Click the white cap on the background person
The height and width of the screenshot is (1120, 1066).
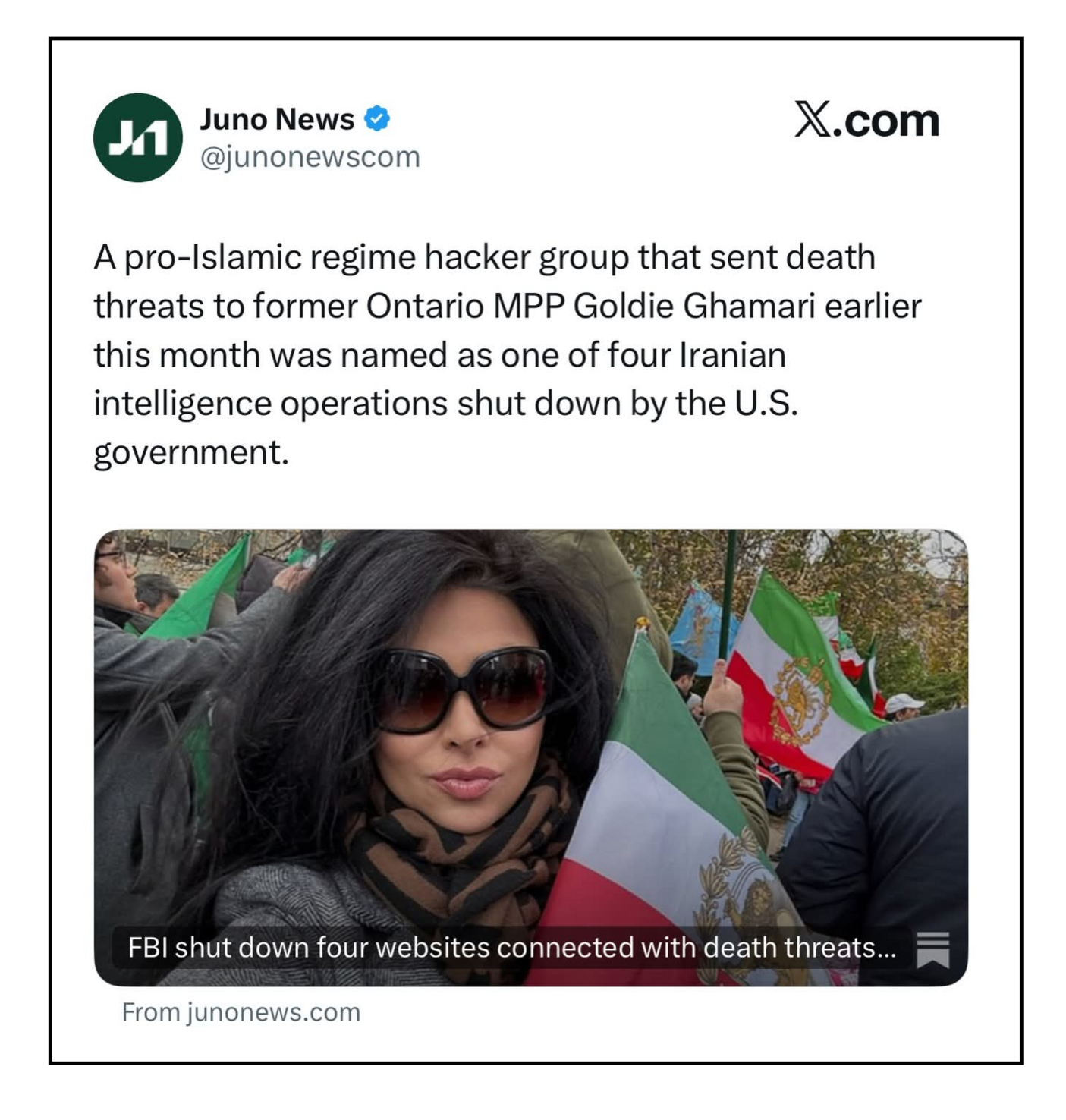point(904,703)
